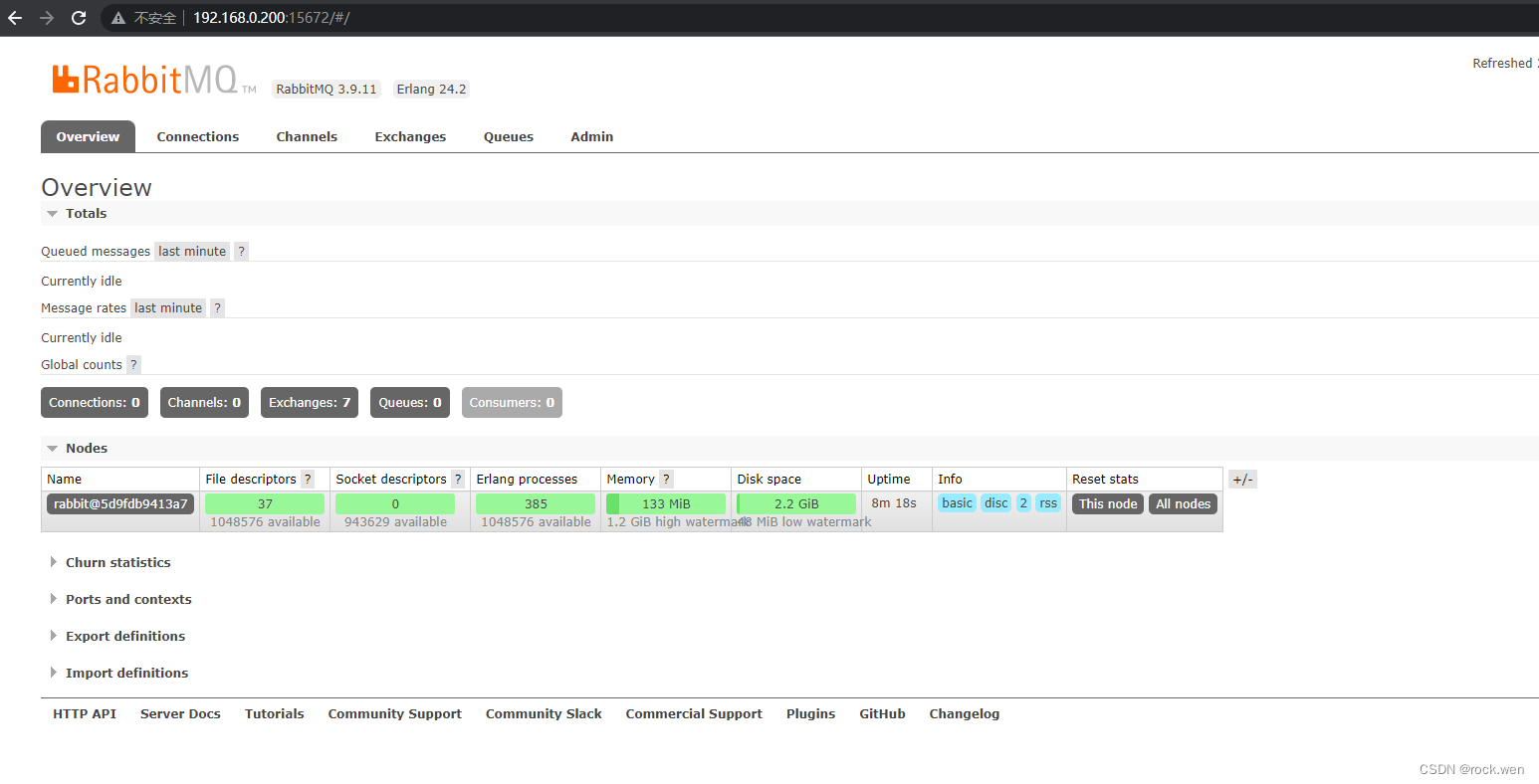This screenshot has width=1539, height=784.
Task: Reload the page with the refresh icon
Action: click(x=79, y=18)
